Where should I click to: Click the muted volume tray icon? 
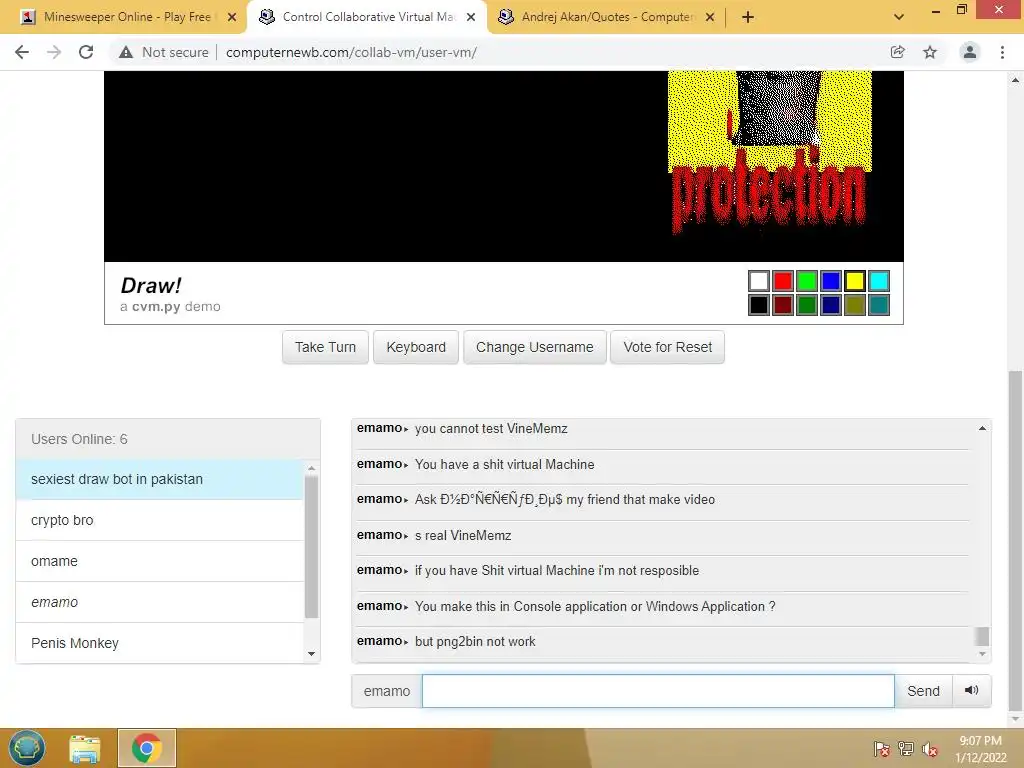tap(930, 749)
